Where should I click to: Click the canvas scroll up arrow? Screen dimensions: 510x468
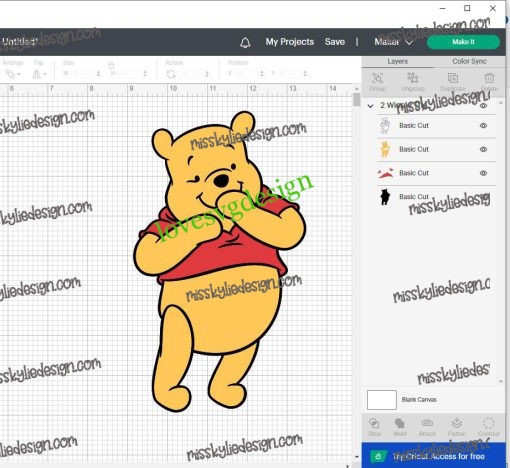(357, 89)
